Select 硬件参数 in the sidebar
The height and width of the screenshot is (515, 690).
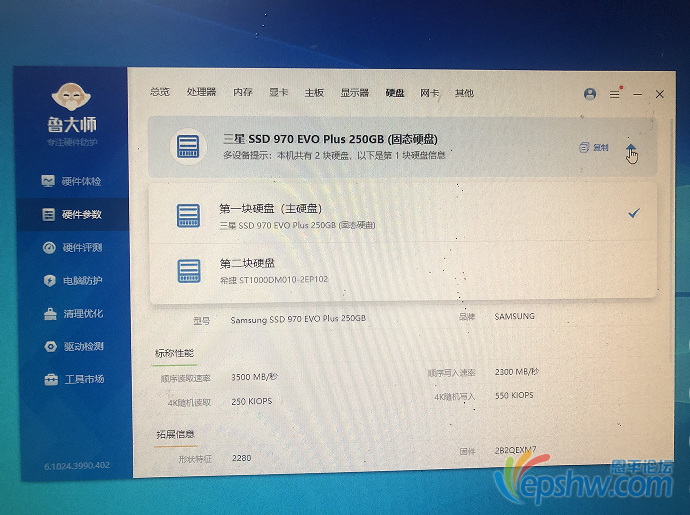[x=72, y=214]
